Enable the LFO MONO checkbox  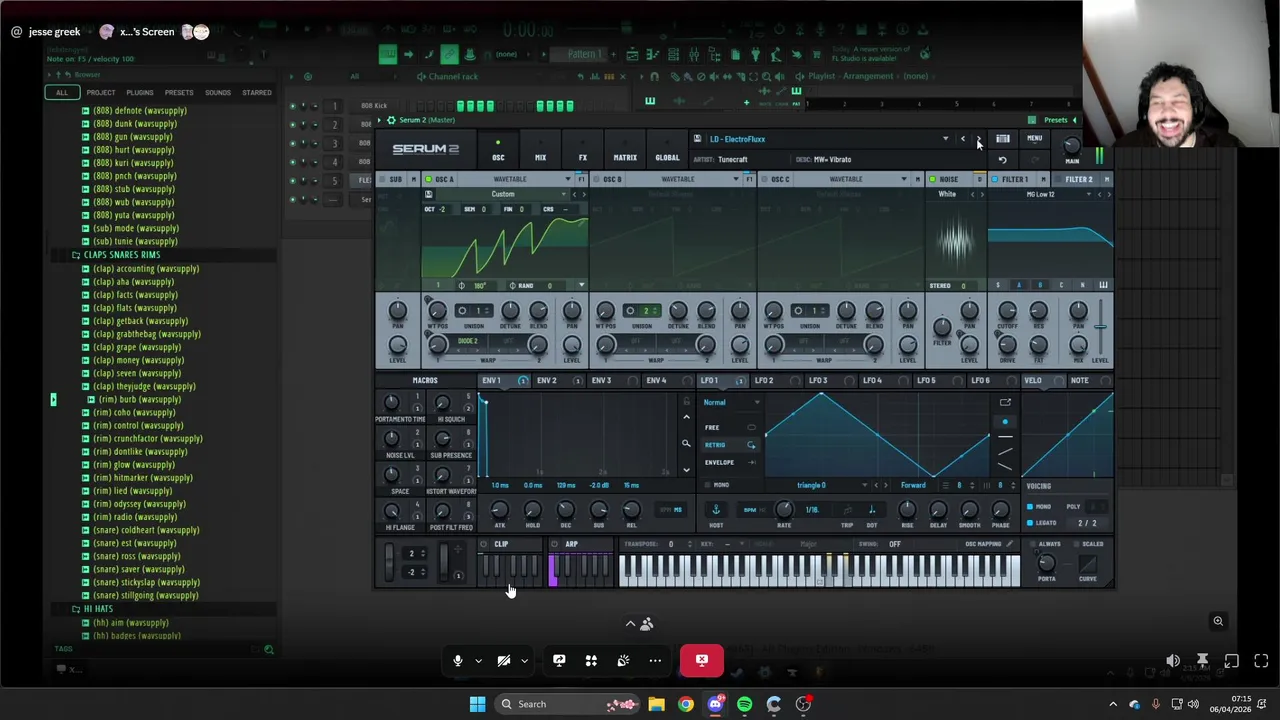click(707, 485)
